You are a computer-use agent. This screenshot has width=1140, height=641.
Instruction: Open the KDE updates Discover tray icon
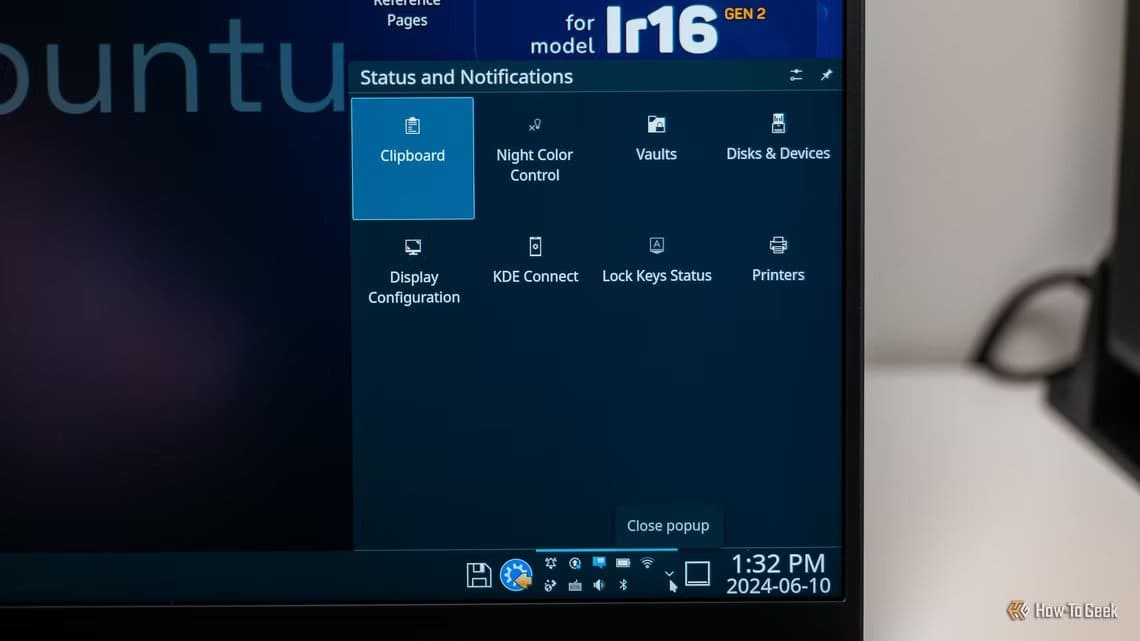(516, 575)
